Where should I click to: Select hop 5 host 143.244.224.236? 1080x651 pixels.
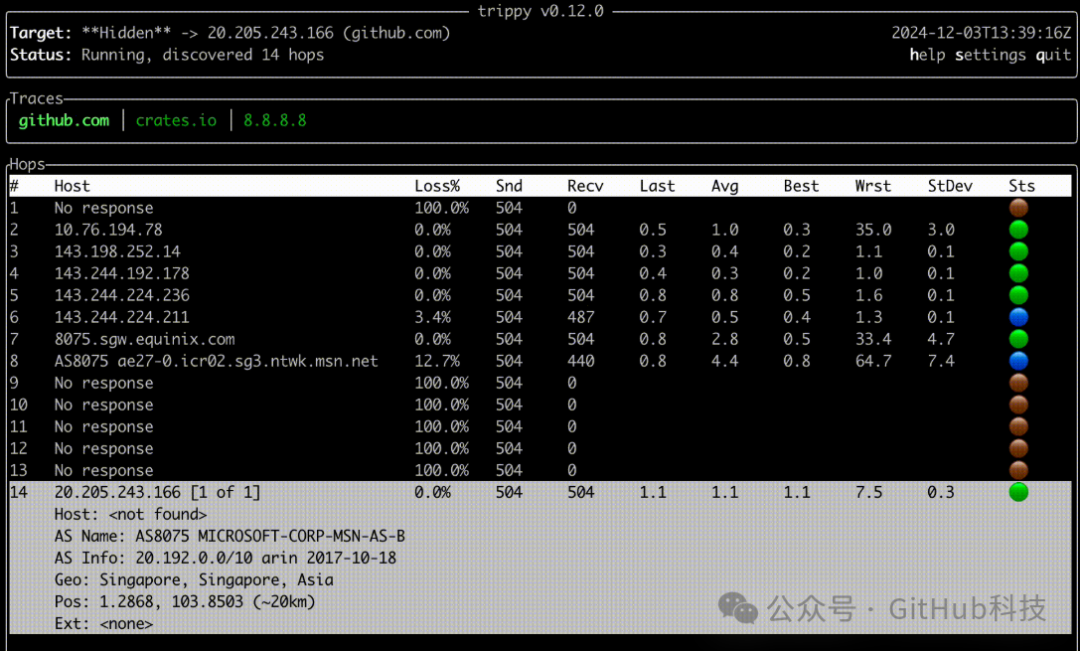(x=122, y=295)
